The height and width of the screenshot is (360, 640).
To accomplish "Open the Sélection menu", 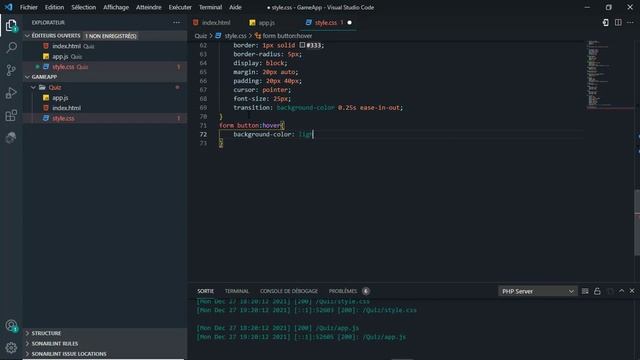I will [84, 7].
